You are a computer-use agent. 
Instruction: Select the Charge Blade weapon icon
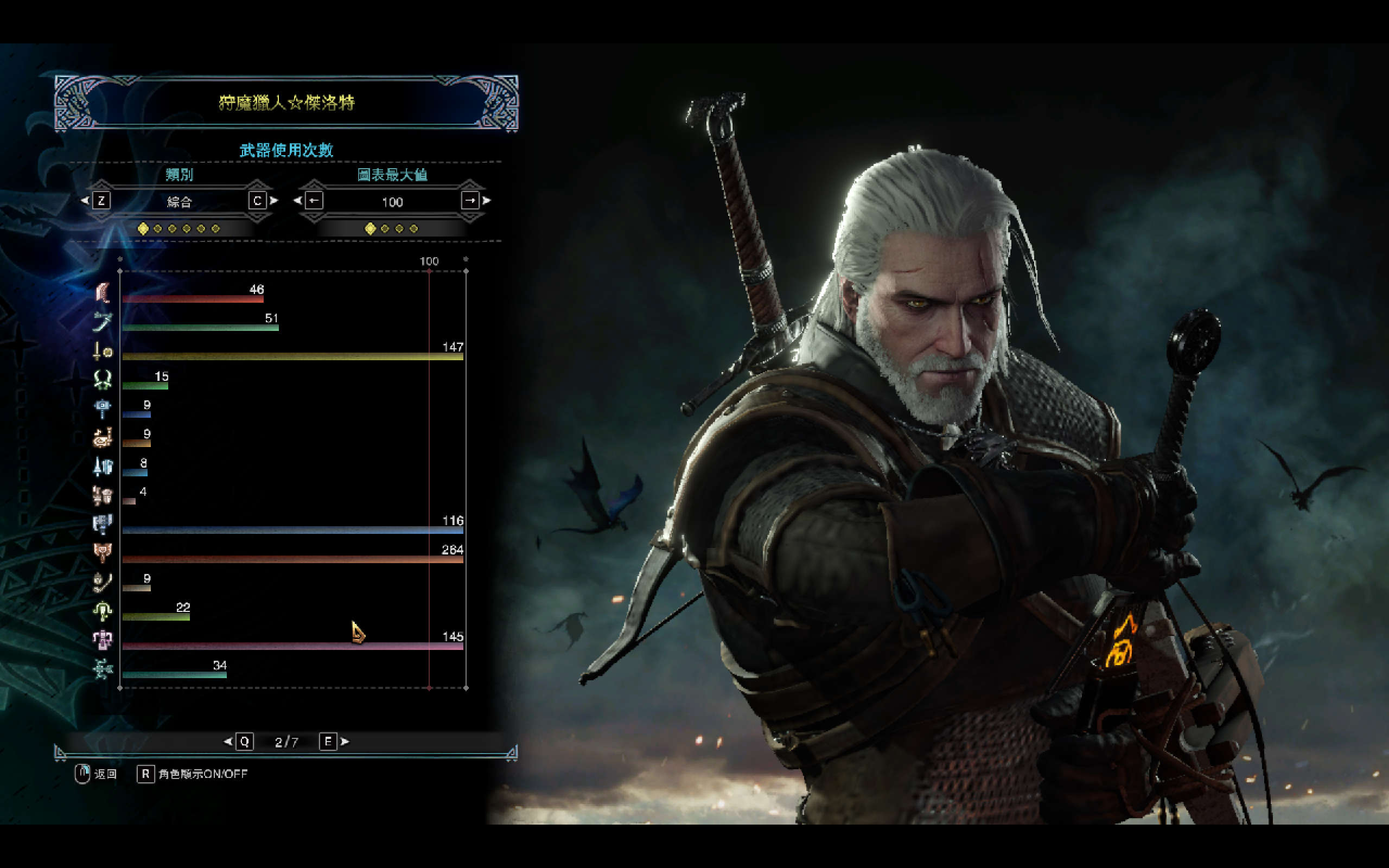102,553
